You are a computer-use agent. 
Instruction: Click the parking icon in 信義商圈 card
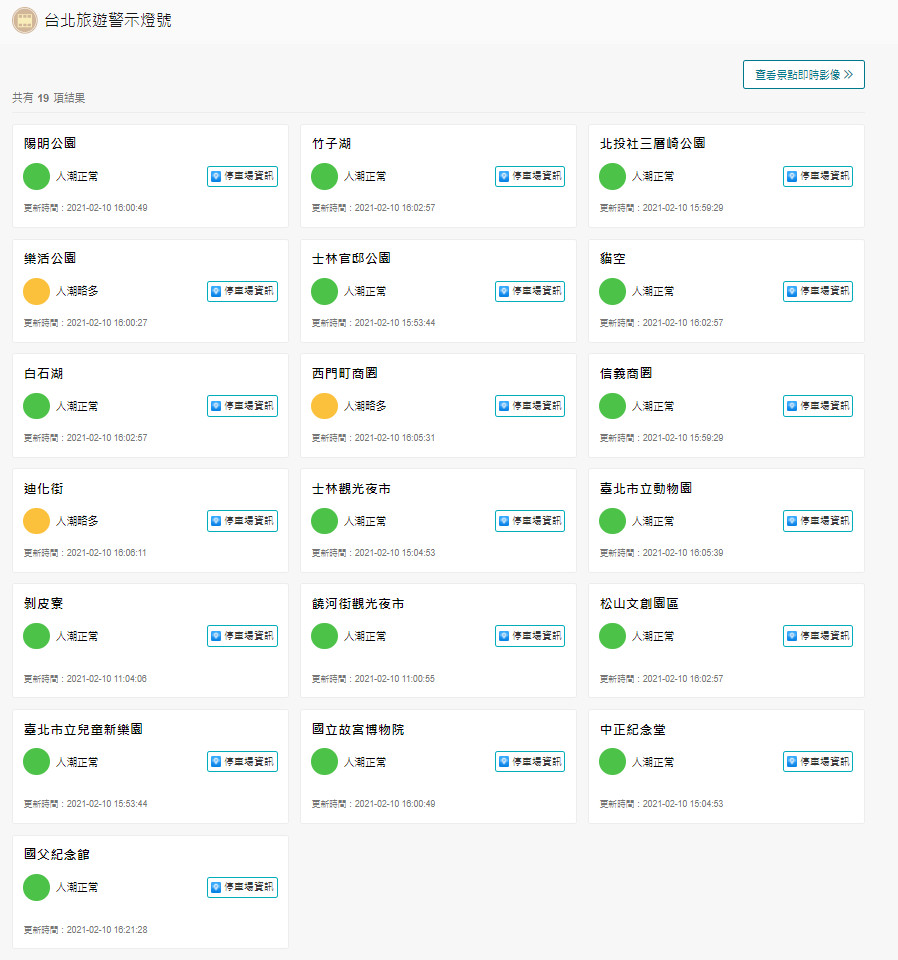tap(792, 406)
